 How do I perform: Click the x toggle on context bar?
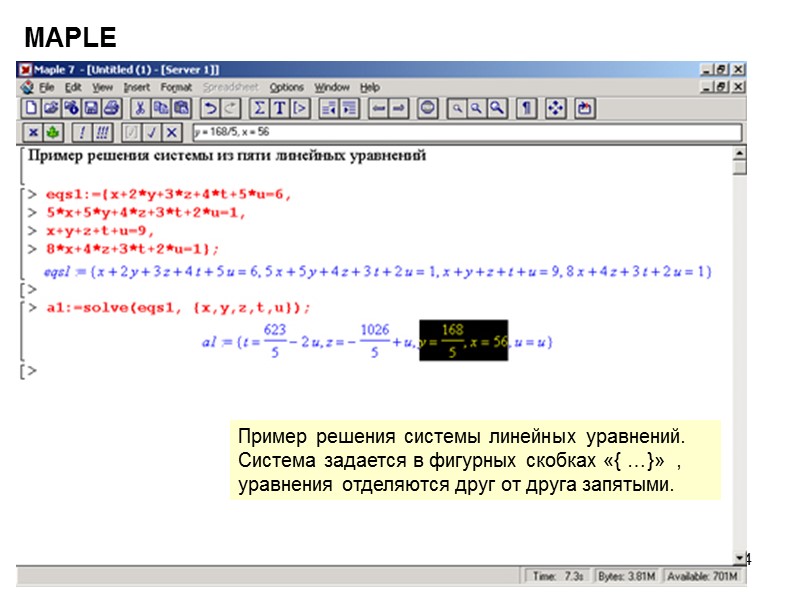33,133
